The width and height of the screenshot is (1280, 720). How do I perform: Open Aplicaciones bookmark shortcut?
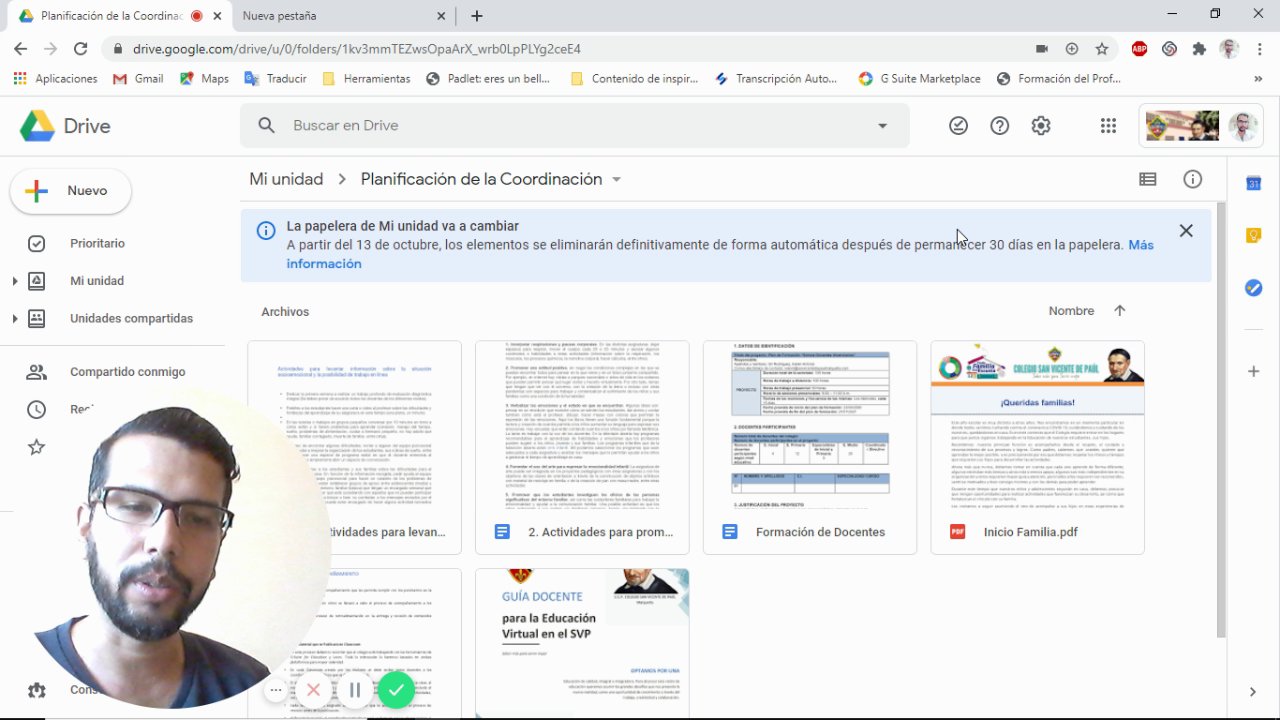(55, 78)
